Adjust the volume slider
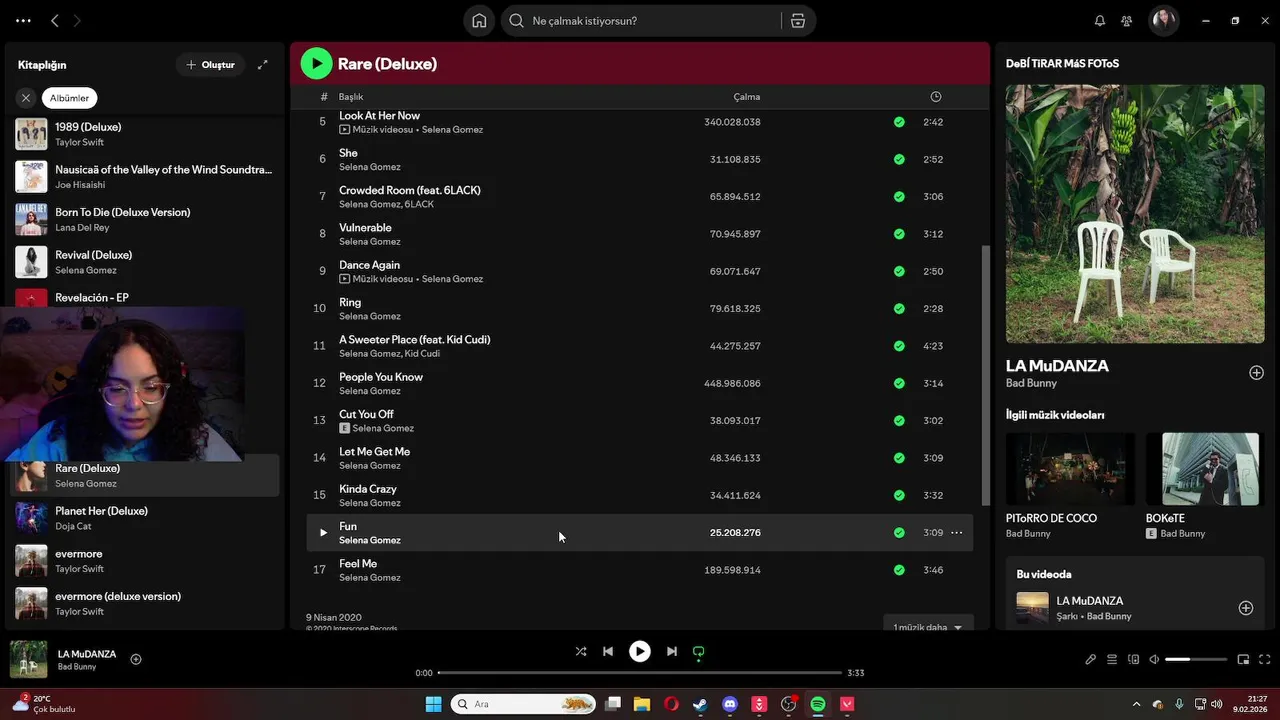This screenshot has height=720, width=1280. click(x=1196, y=660)
